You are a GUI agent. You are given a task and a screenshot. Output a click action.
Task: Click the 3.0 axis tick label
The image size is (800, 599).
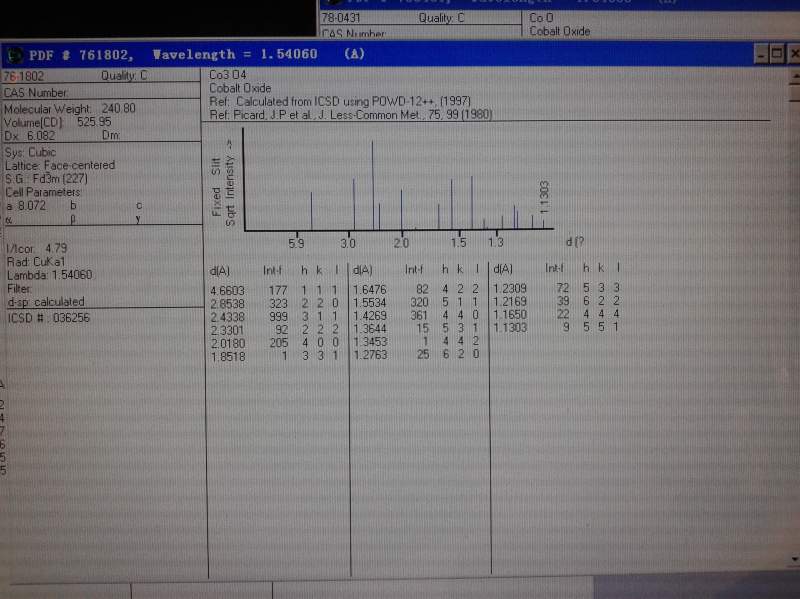348,243
